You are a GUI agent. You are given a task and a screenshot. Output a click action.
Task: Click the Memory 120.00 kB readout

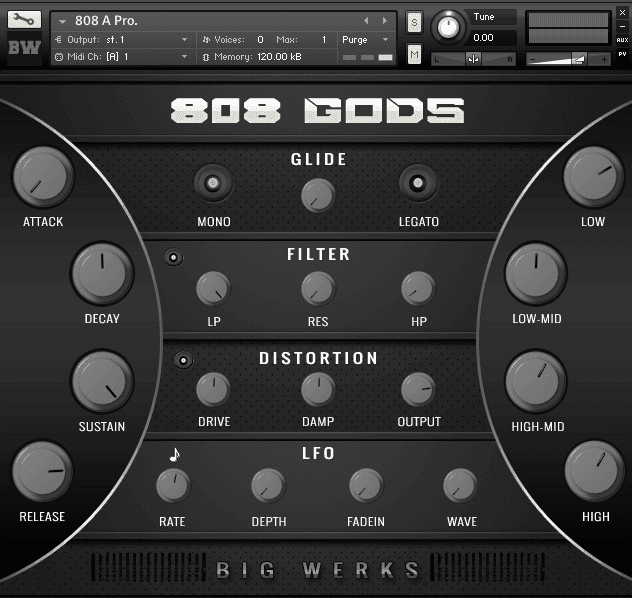(258, 57)
